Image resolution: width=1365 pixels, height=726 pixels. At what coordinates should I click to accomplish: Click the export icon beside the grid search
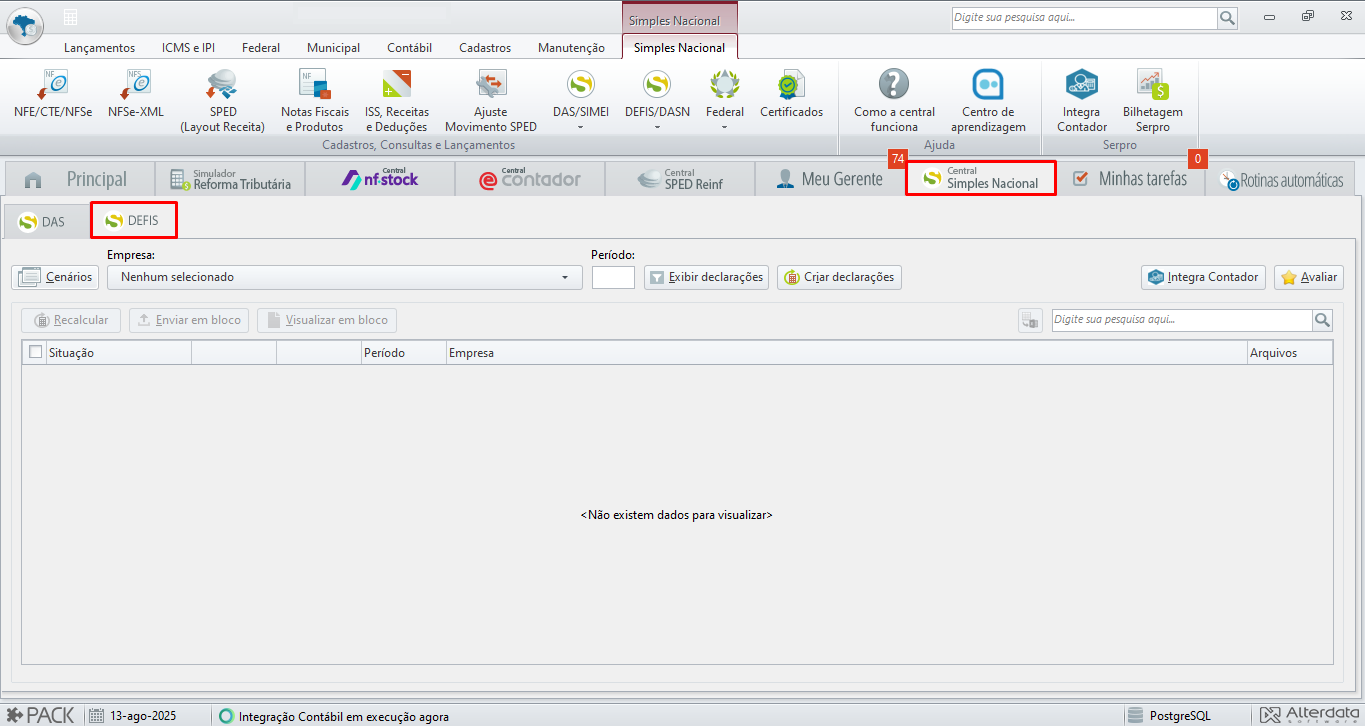(1030, 320)
